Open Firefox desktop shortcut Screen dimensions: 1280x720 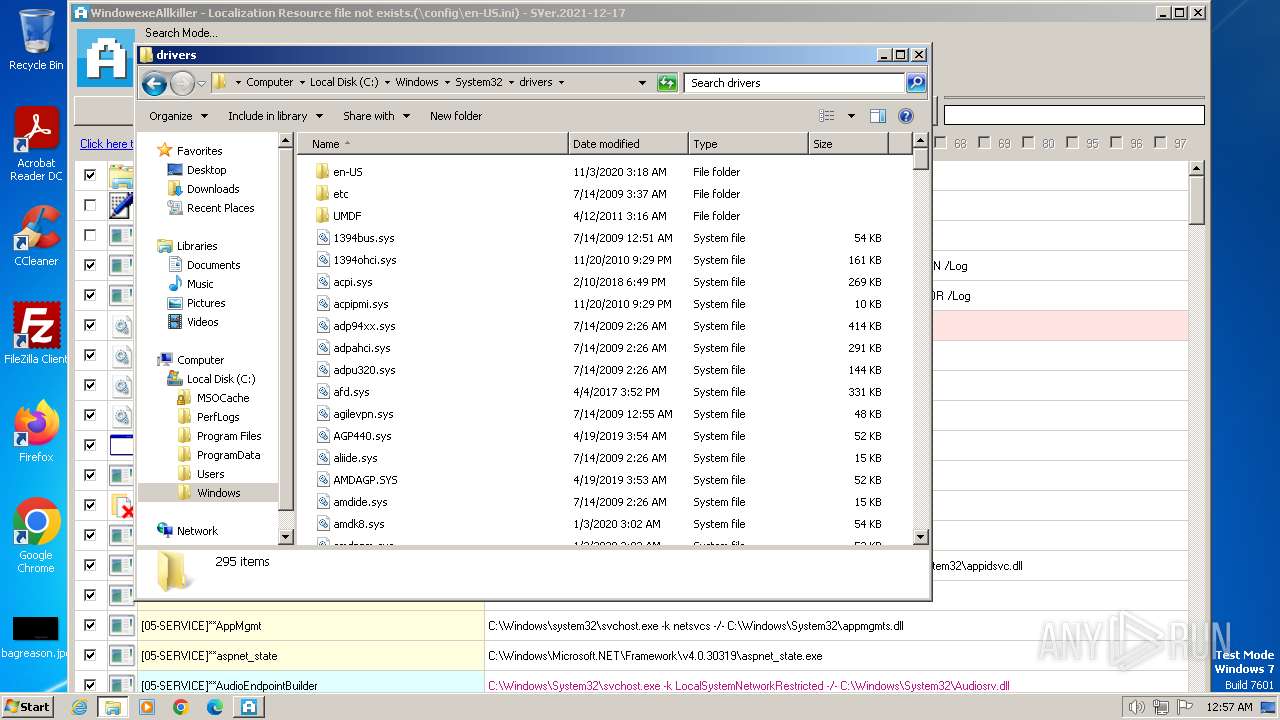coord(36,432)
